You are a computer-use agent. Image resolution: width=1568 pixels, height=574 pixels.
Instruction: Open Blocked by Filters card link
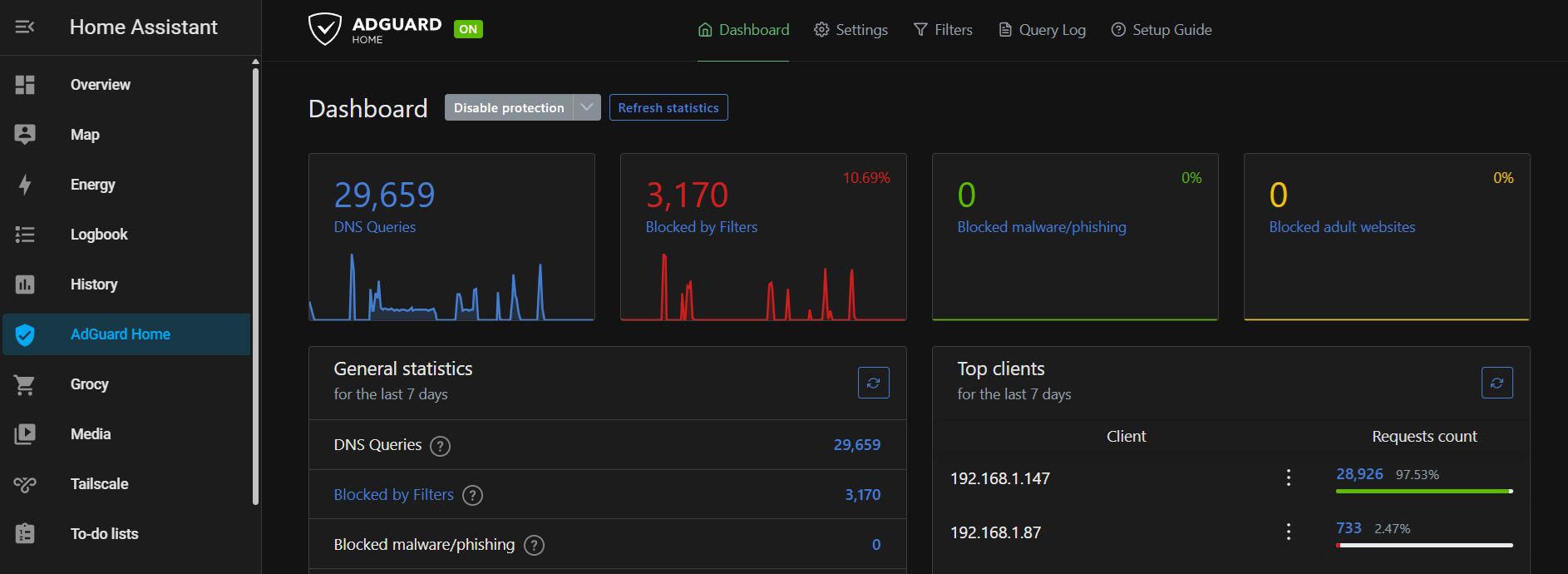pos(702,227)
